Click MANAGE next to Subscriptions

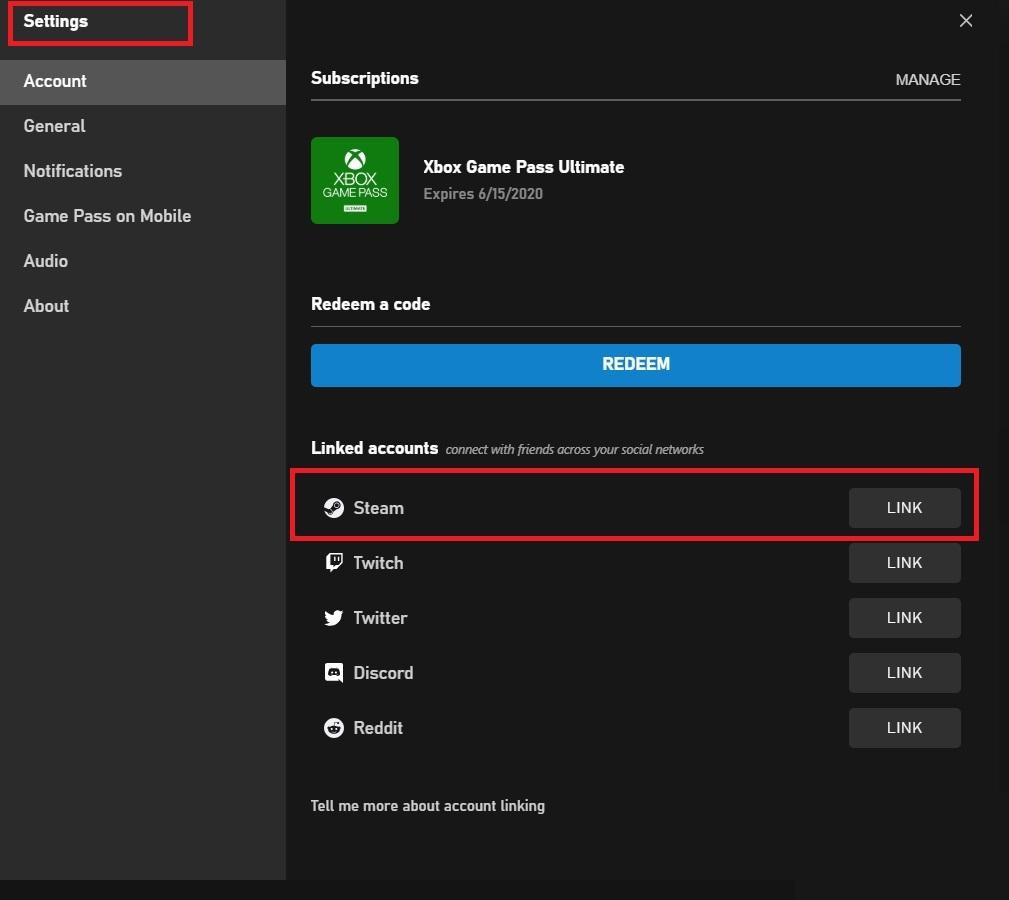tap(927, 80)
